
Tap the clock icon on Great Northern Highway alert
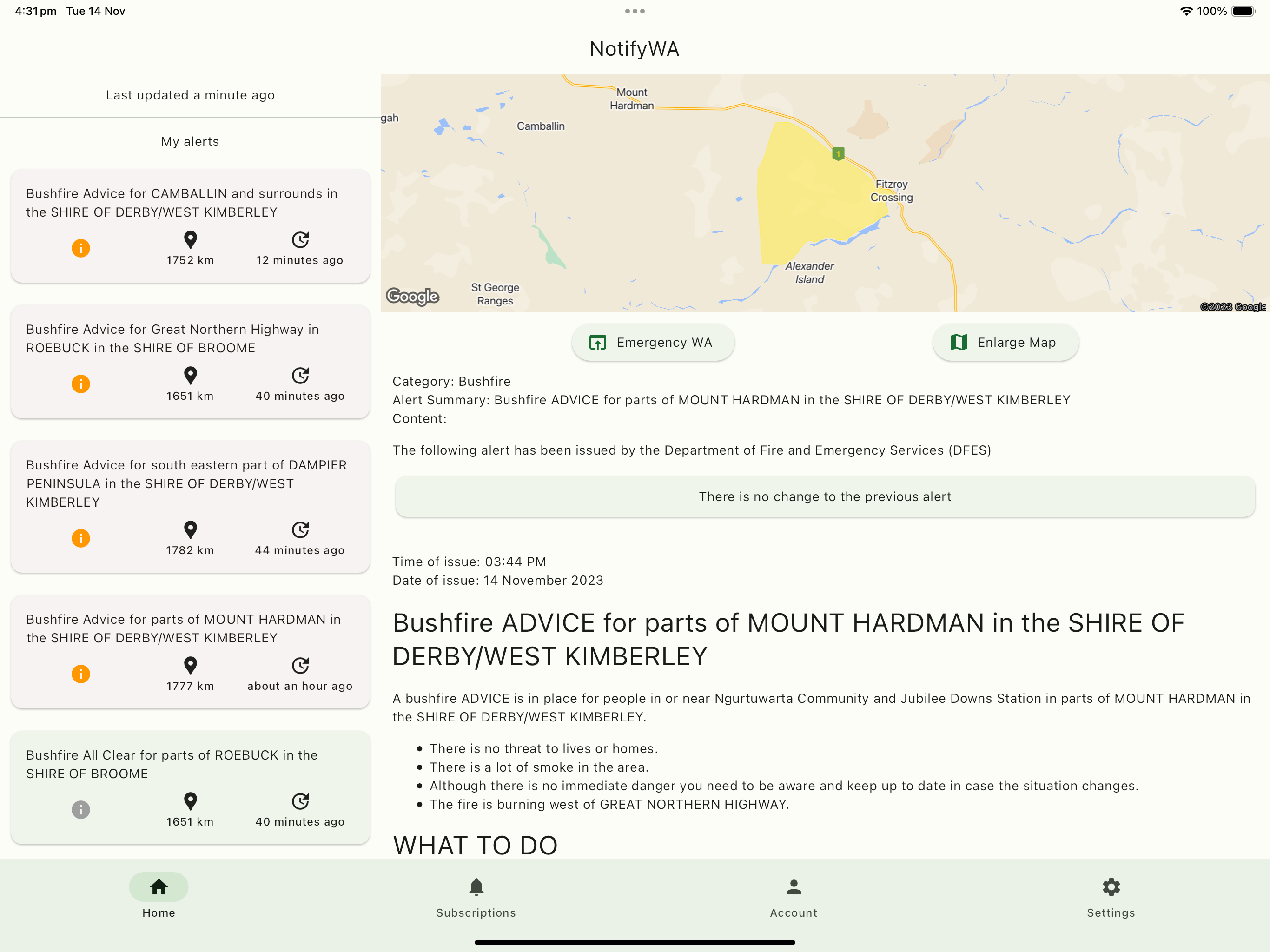point(300,376)
